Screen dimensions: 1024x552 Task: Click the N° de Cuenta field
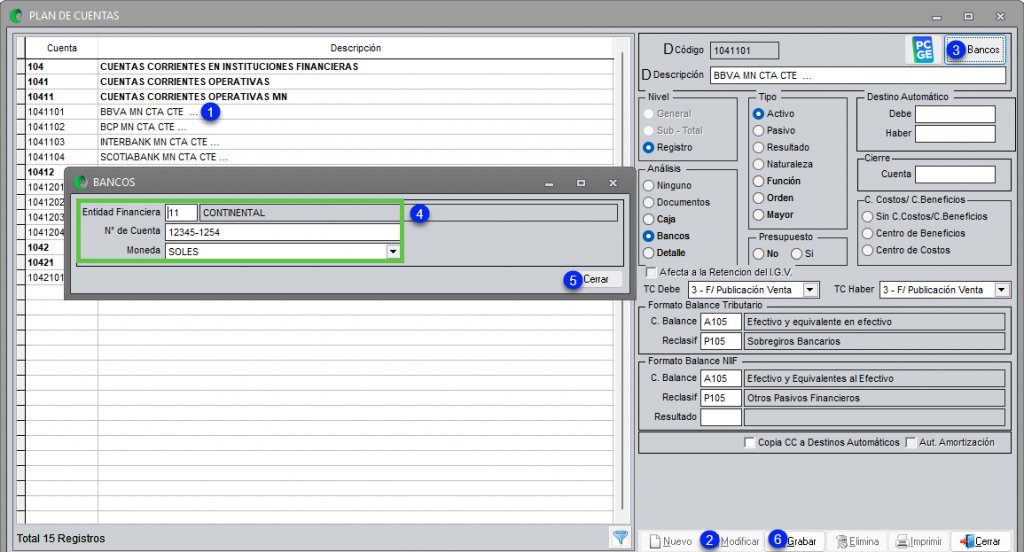(283, 232)
